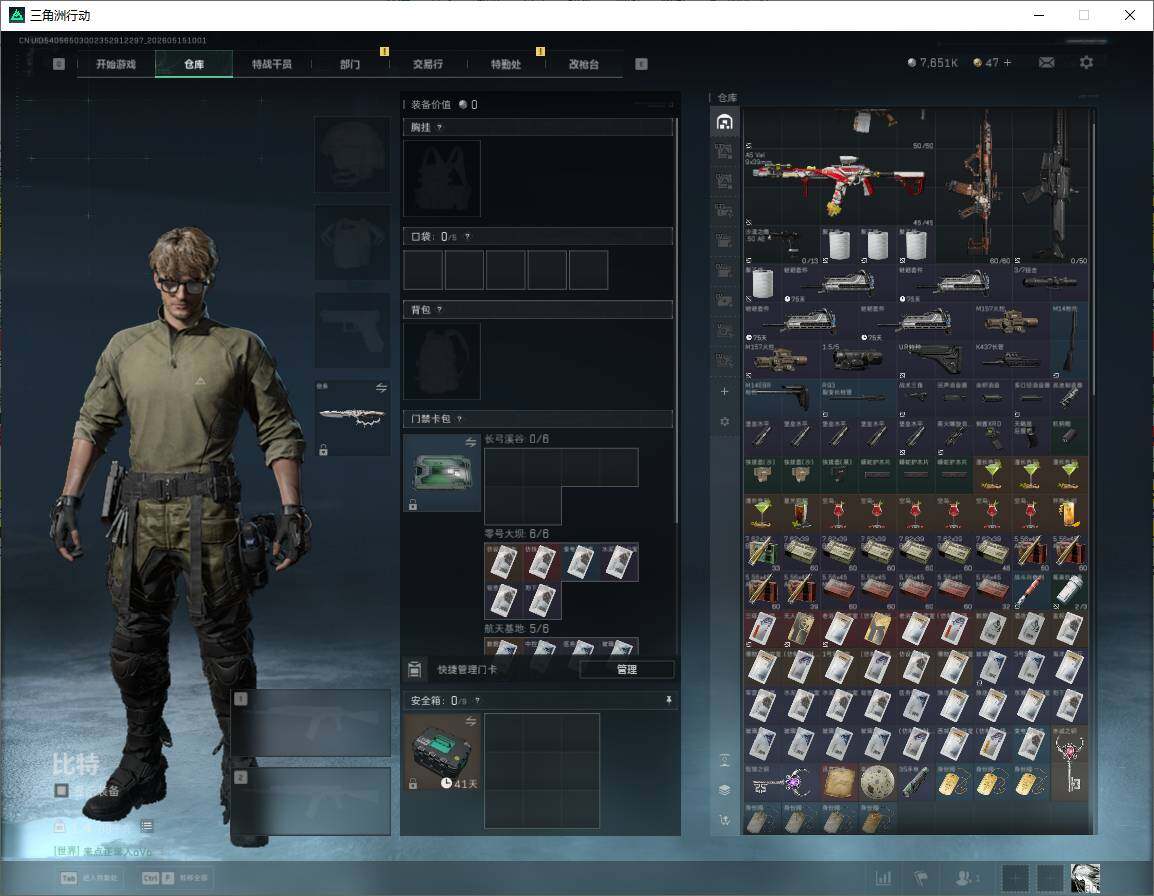This screenshot has height=896, width=1154.
Task: Click the empty body armor slot
Action: click(353, 242)
